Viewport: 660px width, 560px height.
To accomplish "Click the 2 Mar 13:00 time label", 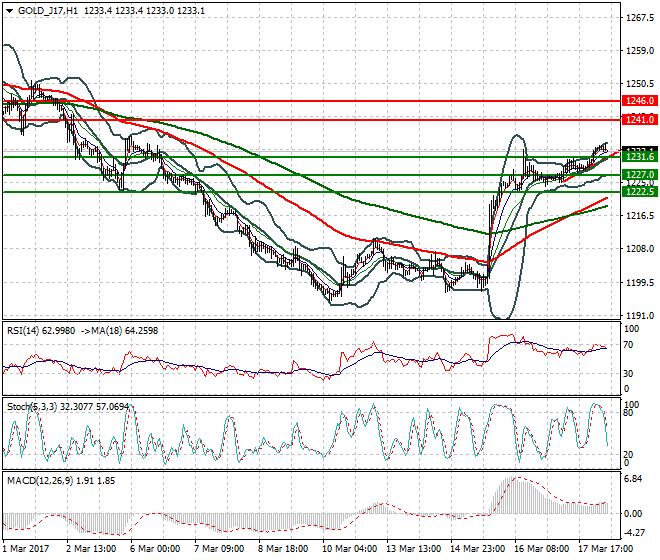I will tap(91, 549).
